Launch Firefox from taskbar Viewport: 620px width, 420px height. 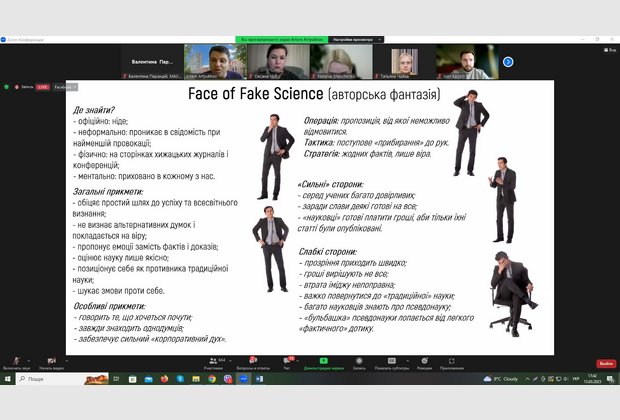point(164,379)
